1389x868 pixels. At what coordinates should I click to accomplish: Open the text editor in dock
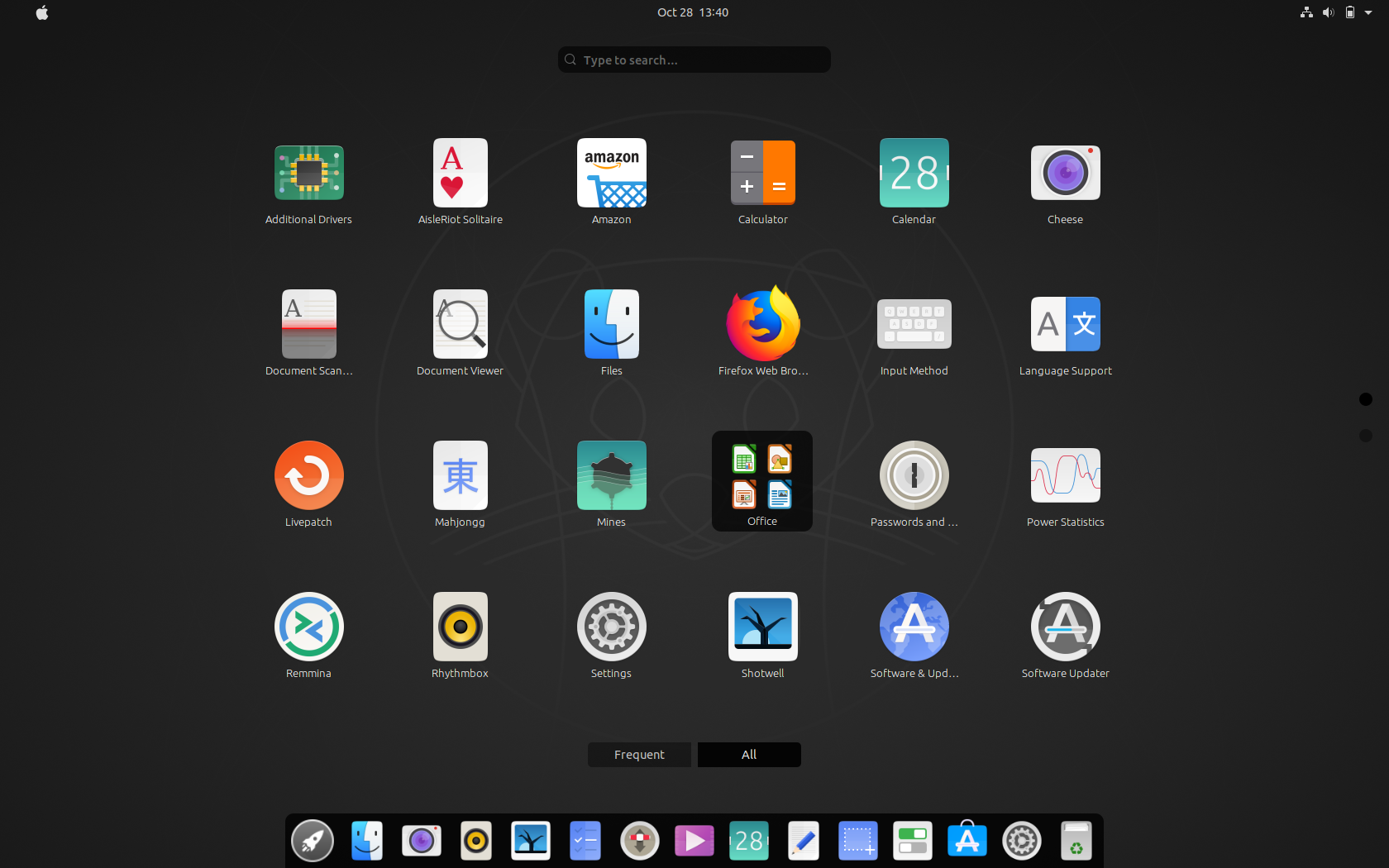tap(804, 842)
